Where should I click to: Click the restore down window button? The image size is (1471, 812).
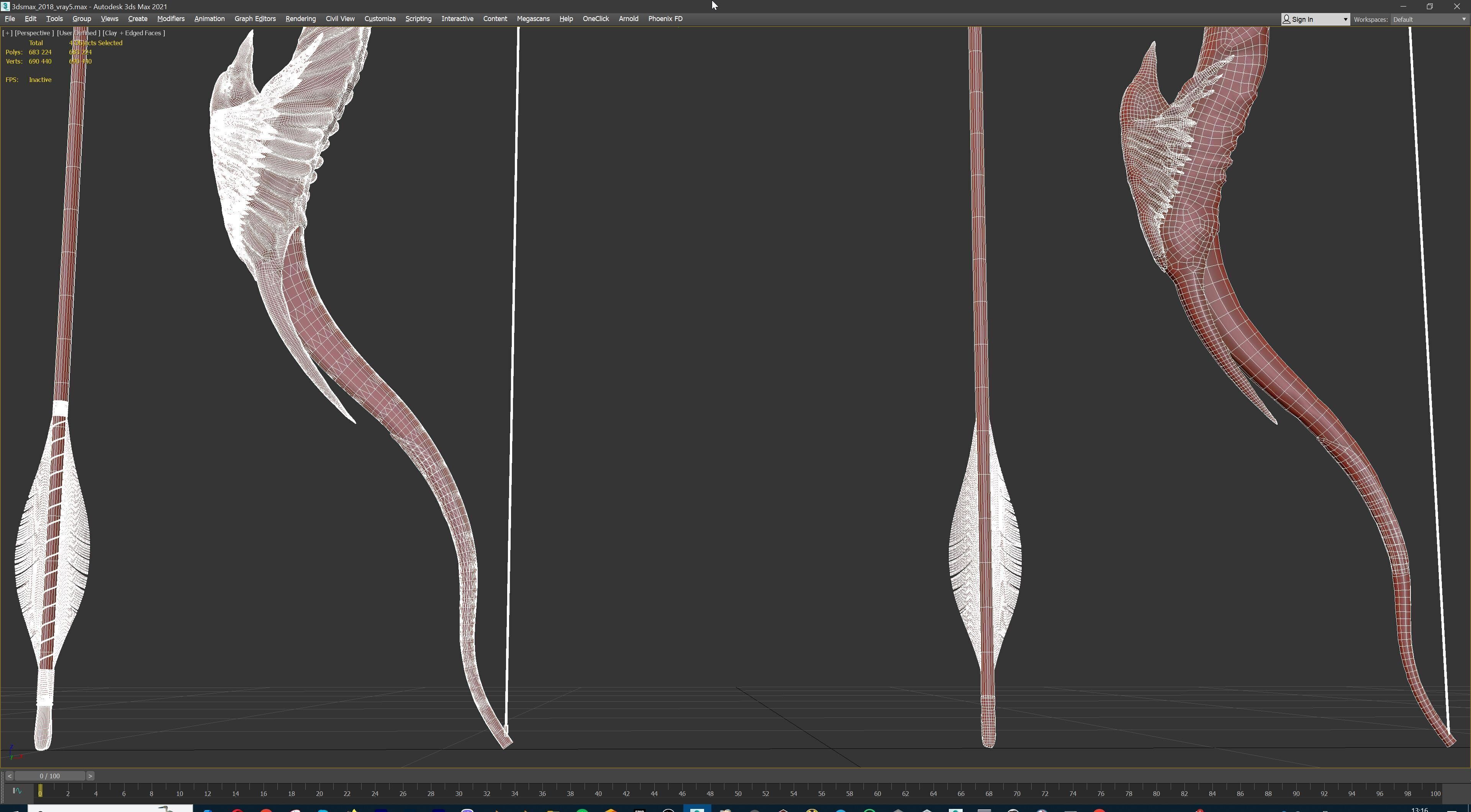click(1429, 6)
